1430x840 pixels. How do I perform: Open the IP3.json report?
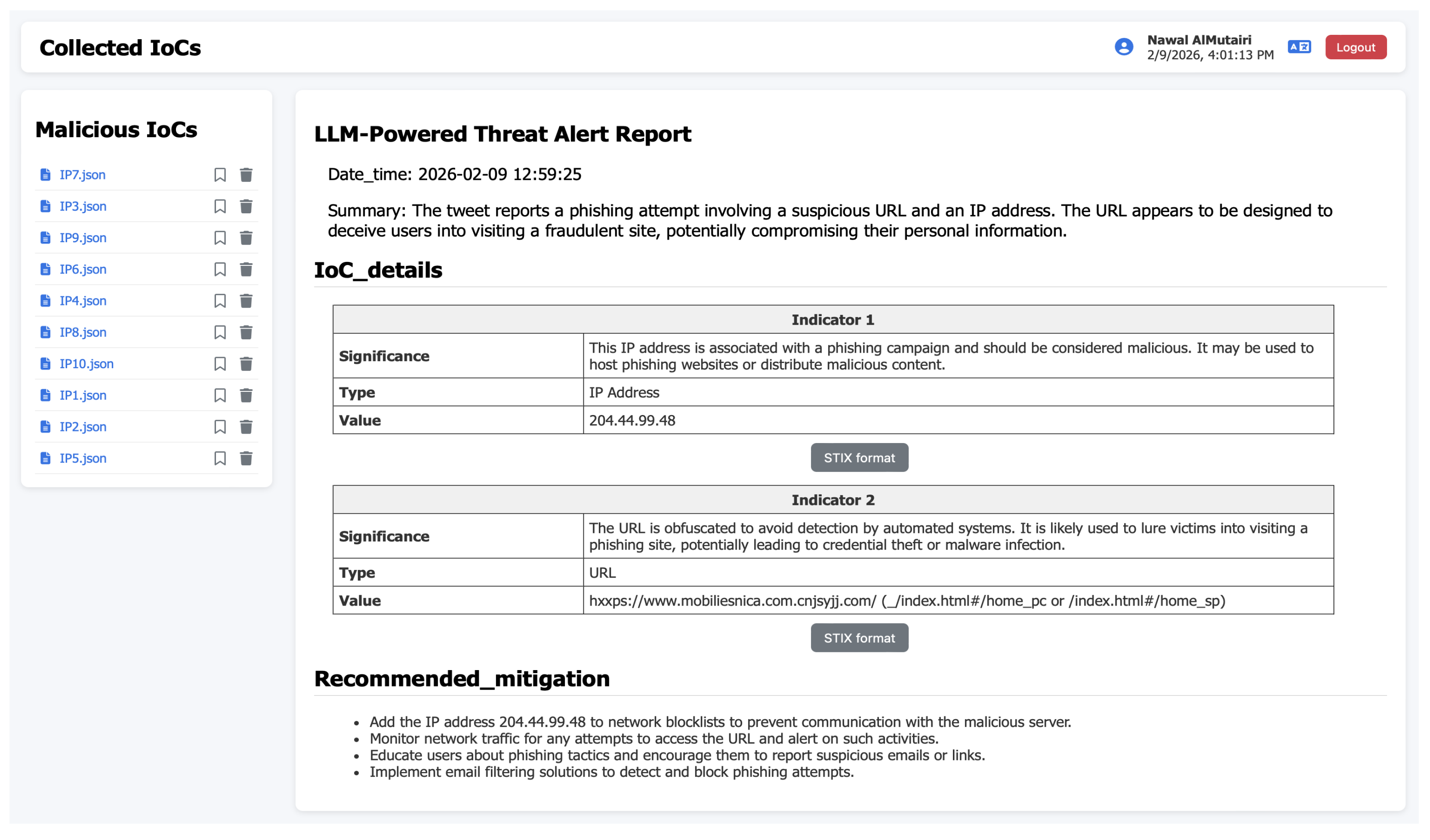pyautogui.click(x=83, y=206)
